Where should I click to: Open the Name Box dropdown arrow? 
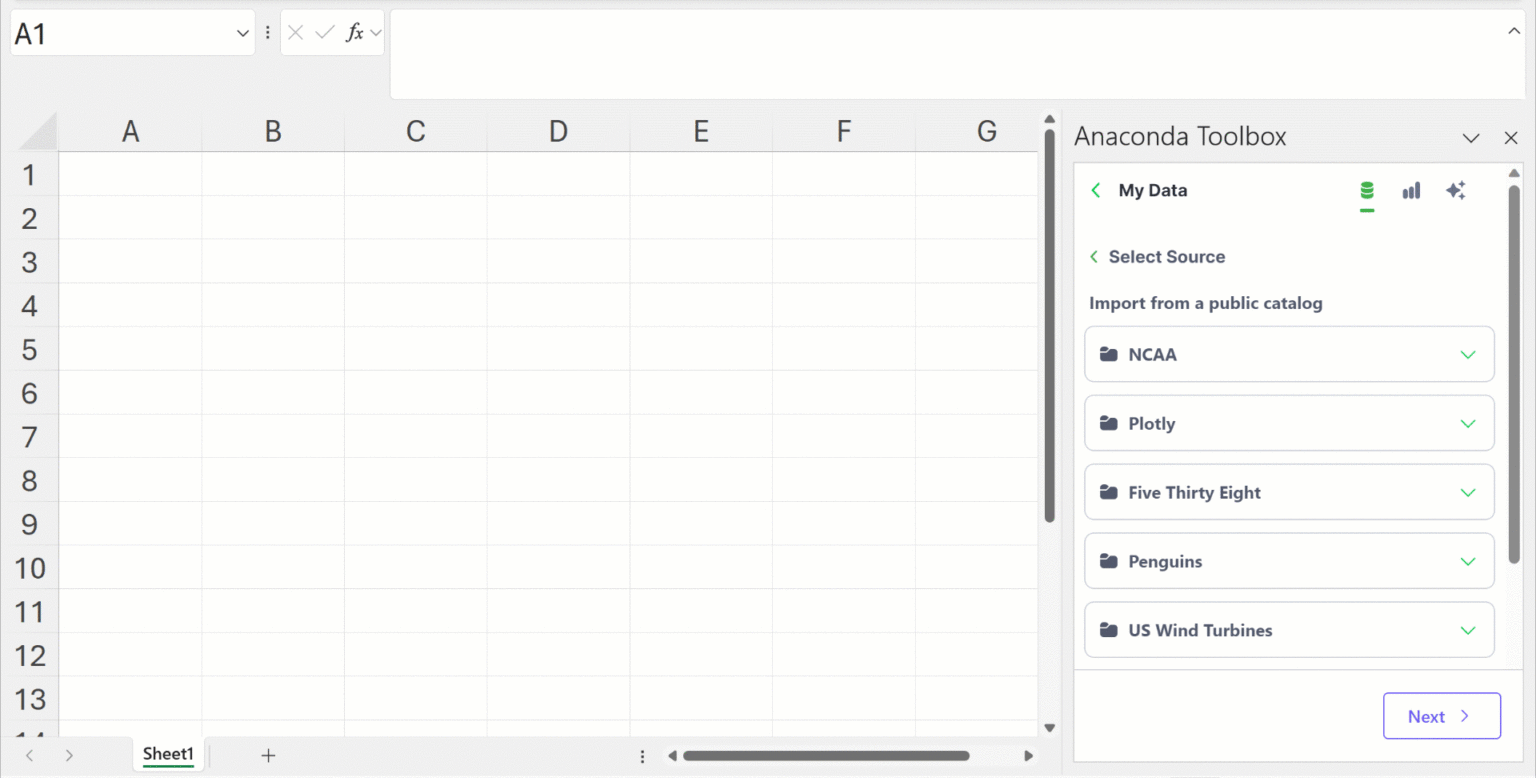click(242, 34)
